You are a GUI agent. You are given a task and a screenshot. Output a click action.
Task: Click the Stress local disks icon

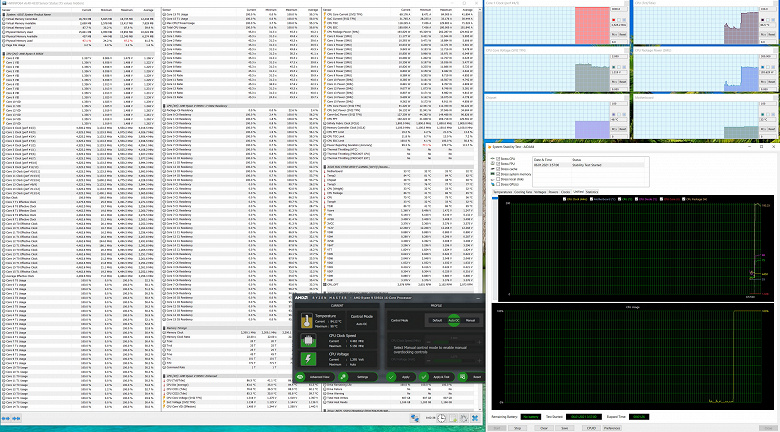coord(492,180)
